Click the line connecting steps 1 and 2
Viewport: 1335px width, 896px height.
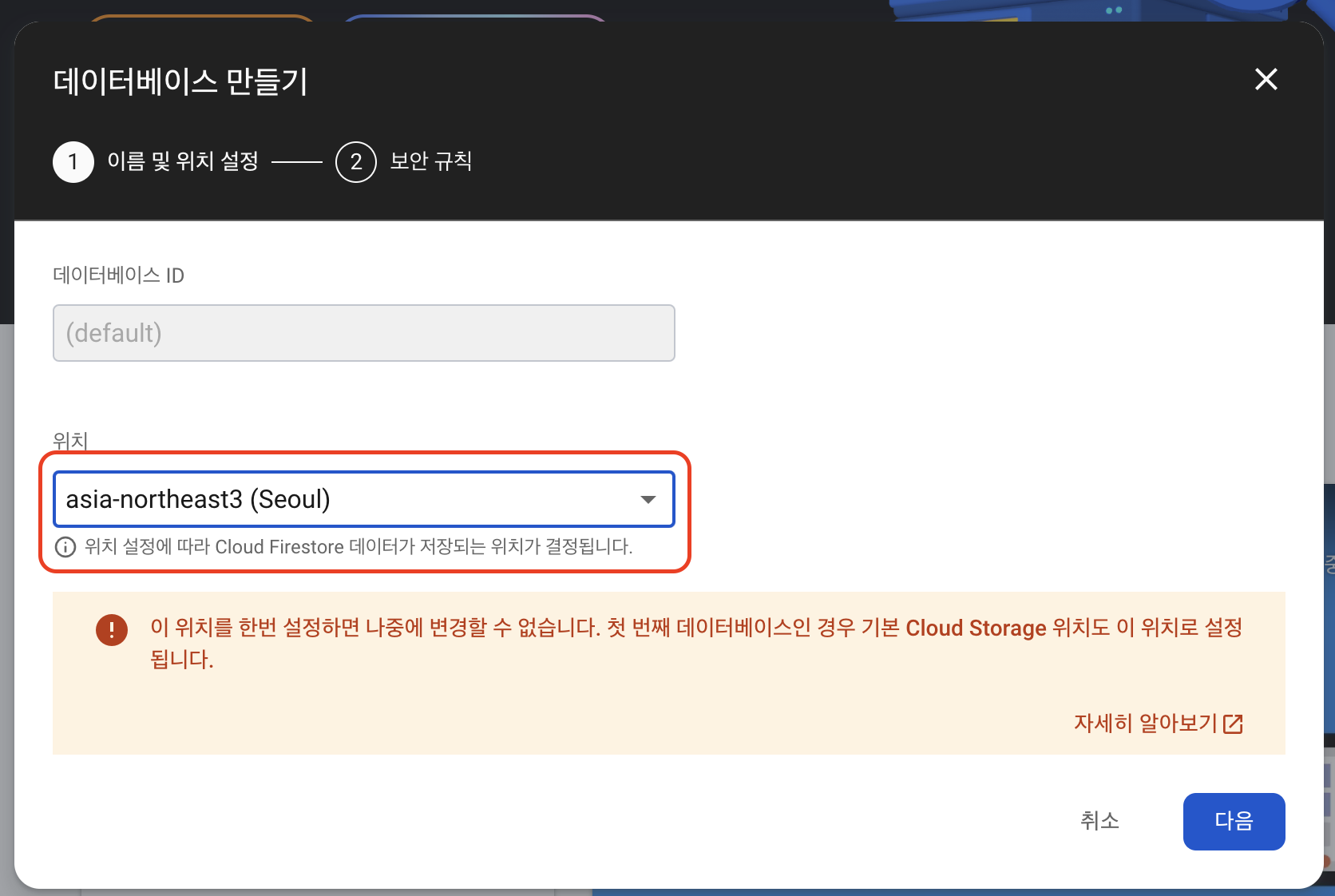click(297, 162)
